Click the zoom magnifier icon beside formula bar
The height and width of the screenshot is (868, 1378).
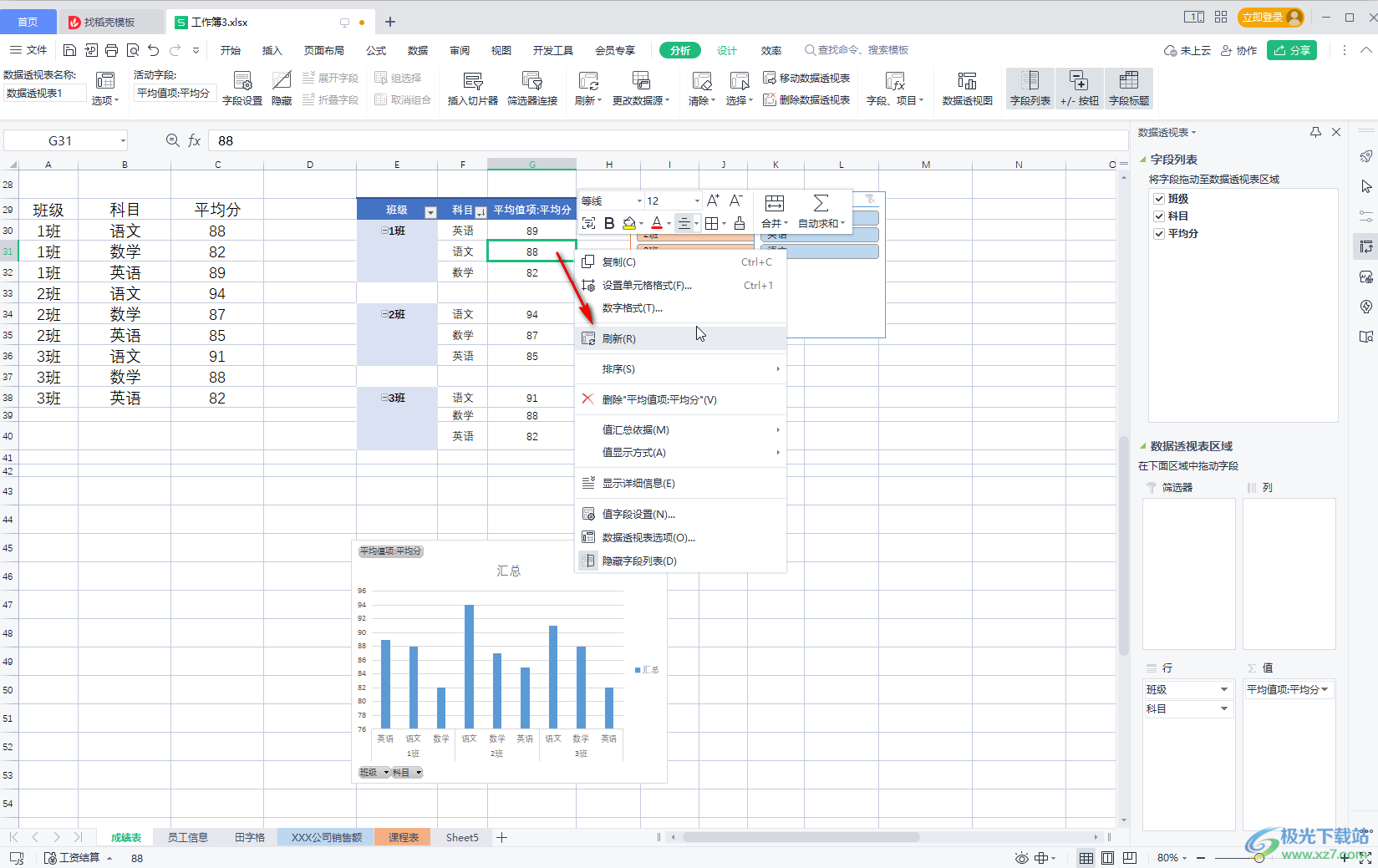172,140
